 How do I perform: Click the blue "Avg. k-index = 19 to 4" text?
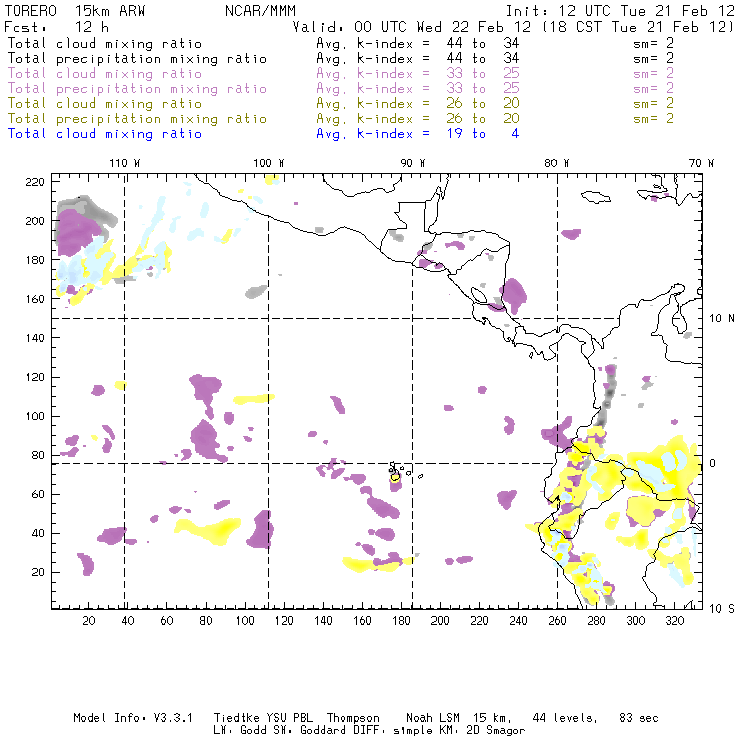[x=418, y=134]
